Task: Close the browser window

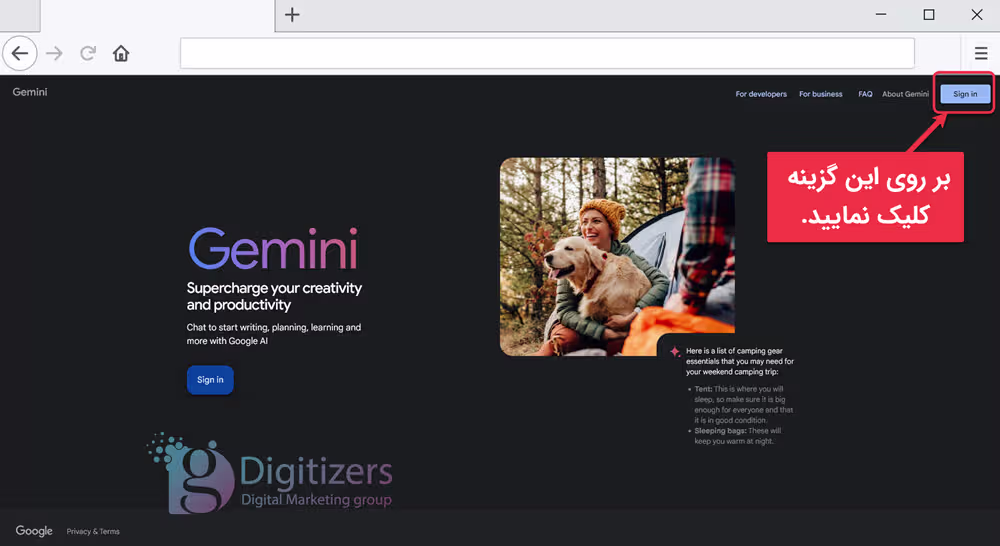Action: click(976, 14)
